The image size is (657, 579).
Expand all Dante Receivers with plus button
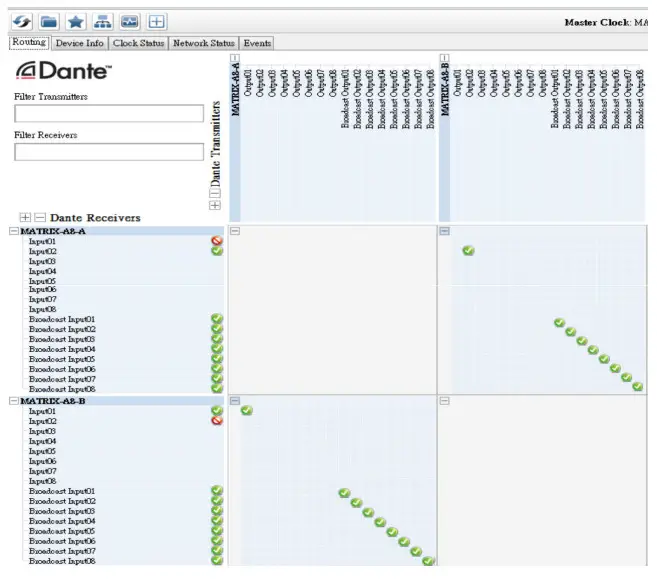coord(25,217)
